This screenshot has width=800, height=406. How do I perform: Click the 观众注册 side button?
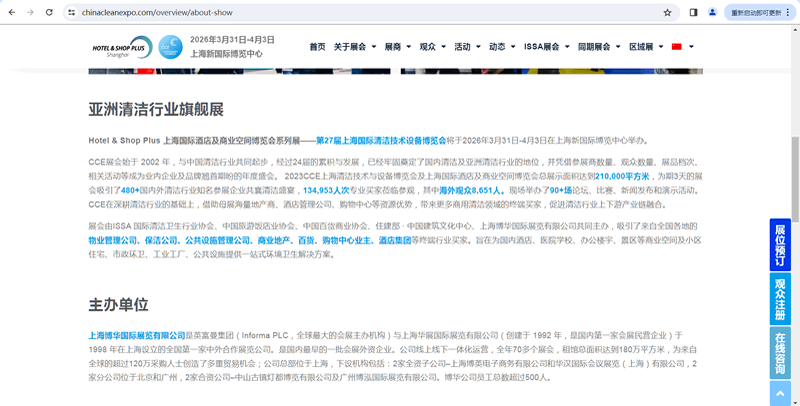pos(781,298)
